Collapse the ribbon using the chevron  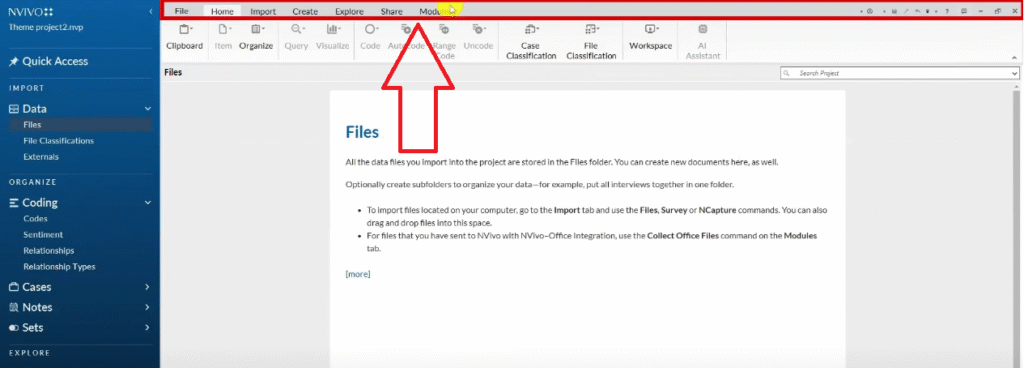click(x=1015, y=58)
